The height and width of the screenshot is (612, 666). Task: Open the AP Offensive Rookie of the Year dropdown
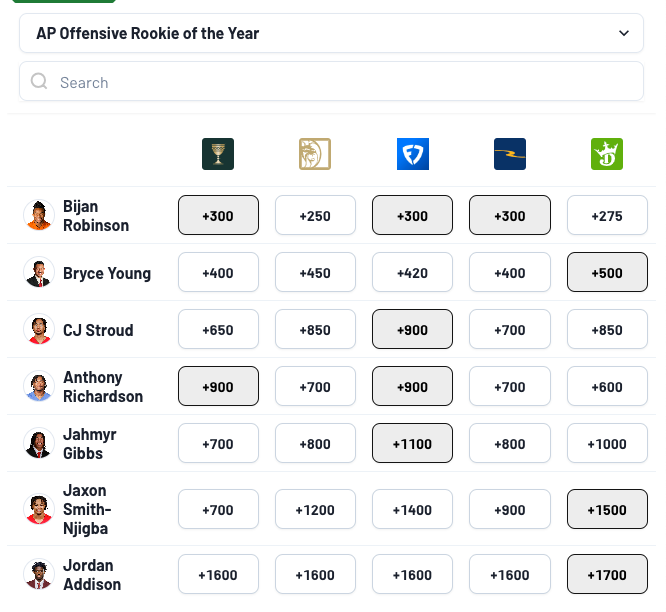point(331,33)
